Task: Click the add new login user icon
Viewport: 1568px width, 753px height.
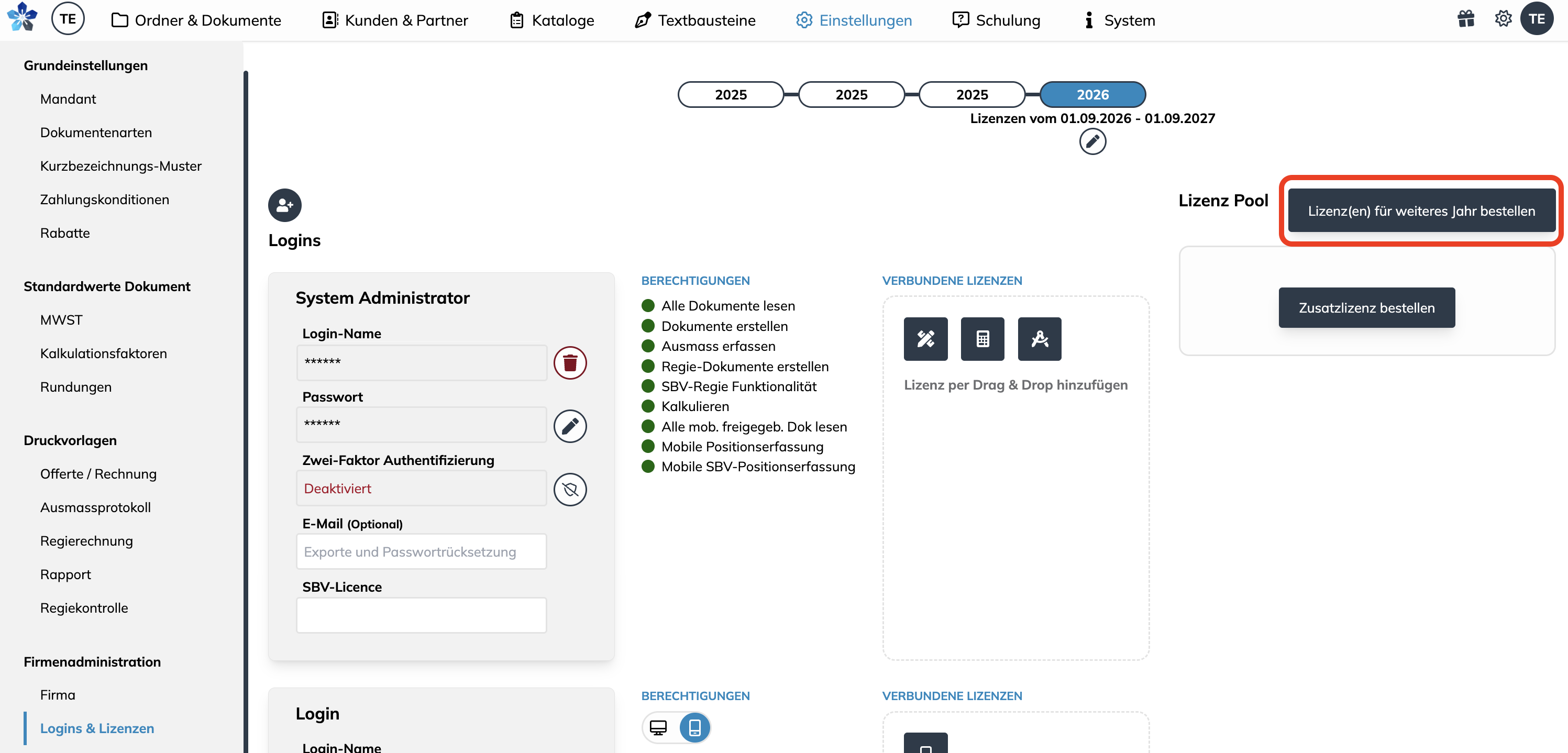Action: coord(284,205)
